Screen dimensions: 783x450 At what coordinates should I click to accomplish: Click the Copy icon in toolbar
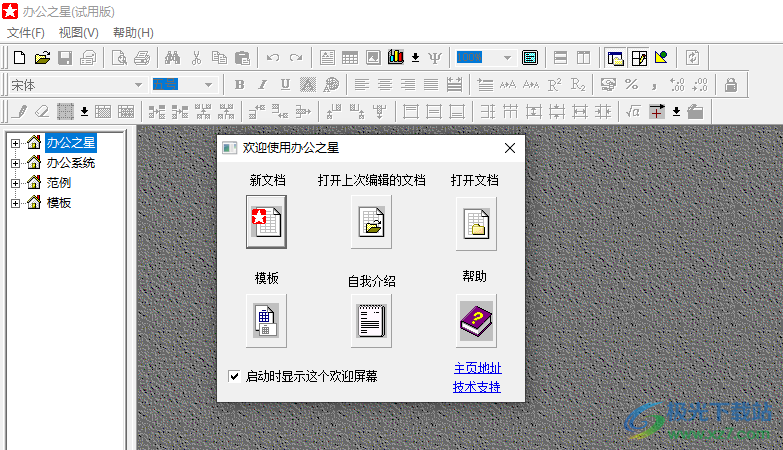point(219,58)
